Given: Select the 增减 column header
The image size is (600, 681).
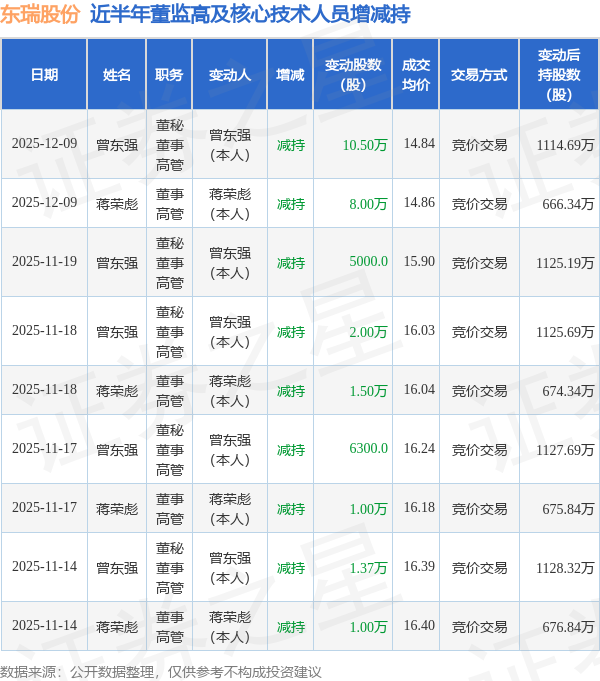Looking at the screenshot, I should coord(290,75).
